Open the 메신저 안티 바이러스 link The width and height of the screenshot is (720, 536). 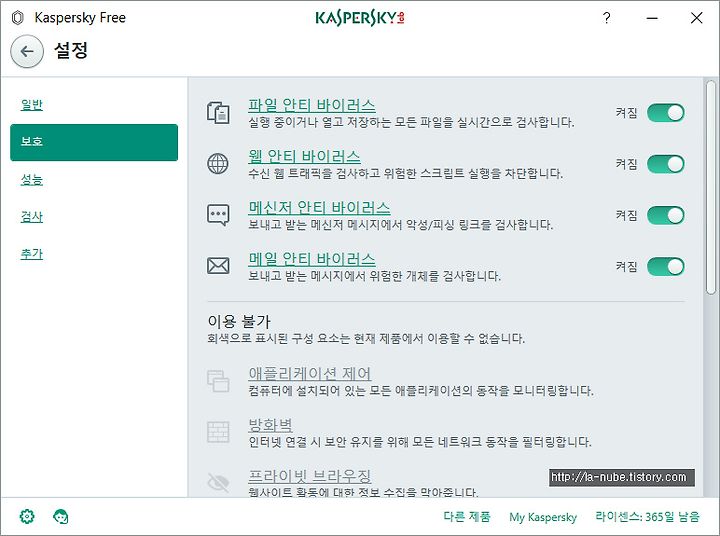pos(319,208)
